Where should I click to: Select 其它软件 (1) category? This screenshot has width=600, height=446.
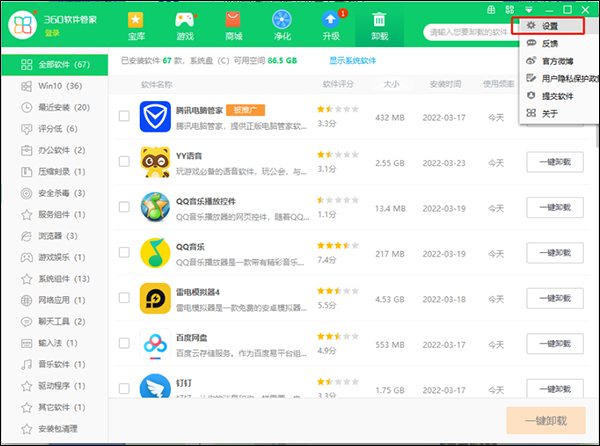55,407
